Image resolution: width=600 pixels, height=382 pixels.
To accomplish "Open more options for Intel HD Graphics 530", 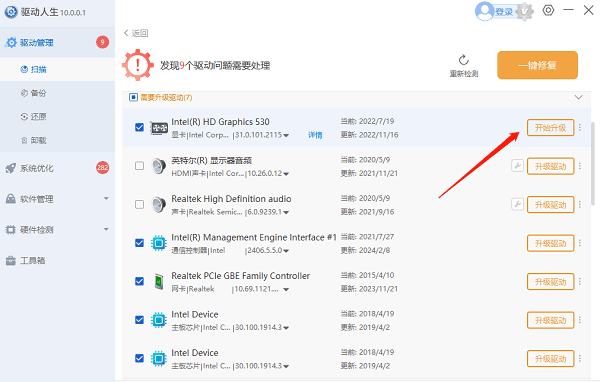I will (580, 127).
